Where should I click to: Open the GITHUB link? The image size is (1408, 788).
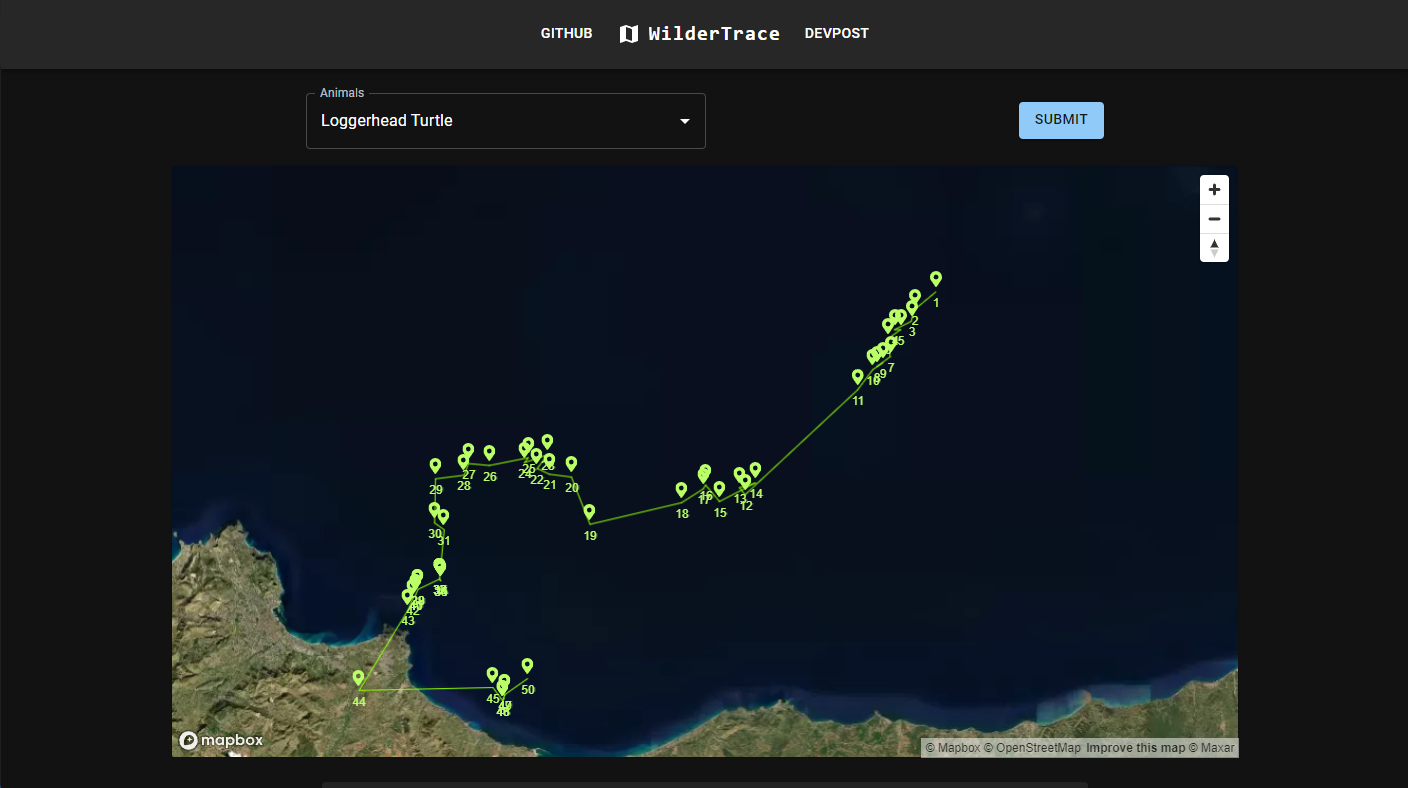pyautogui.click(x=566, y=34)
